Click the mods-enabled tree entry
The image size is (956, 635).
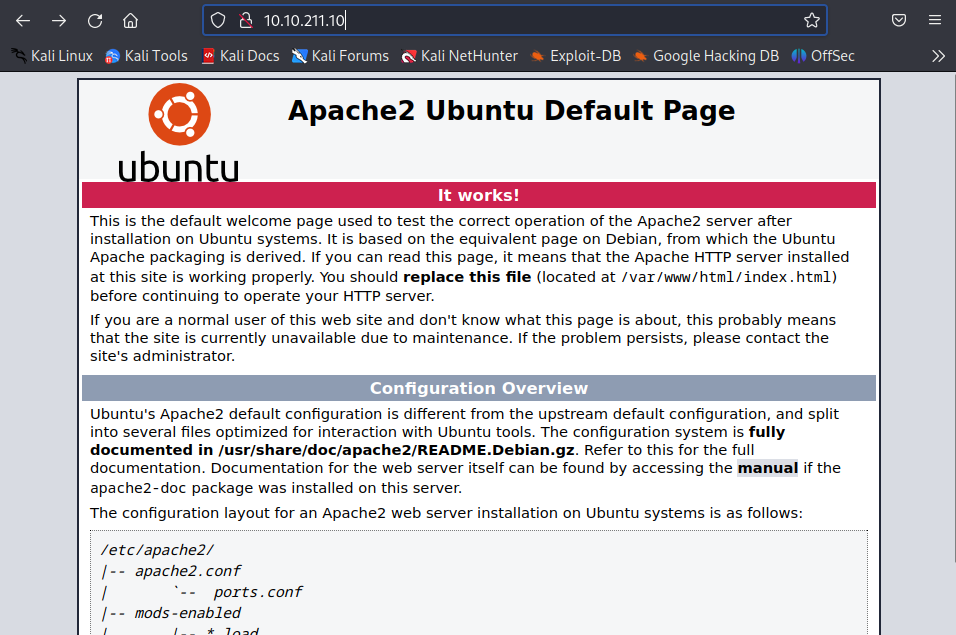coord(188,613)
